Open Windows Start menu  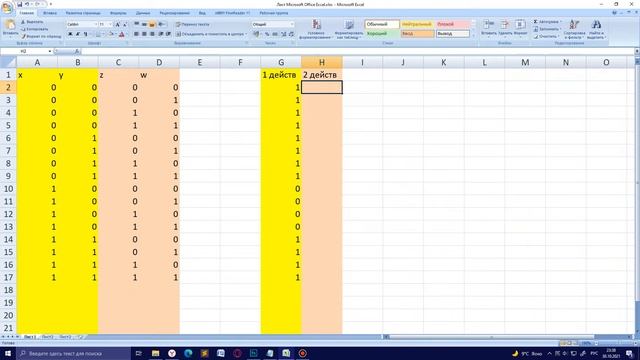point(8,353)
